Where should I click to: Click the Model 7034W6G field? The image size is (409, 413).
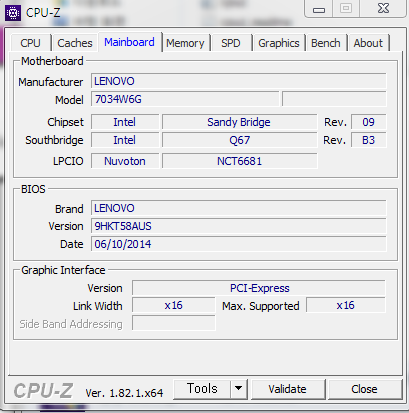tap(185, 99)
